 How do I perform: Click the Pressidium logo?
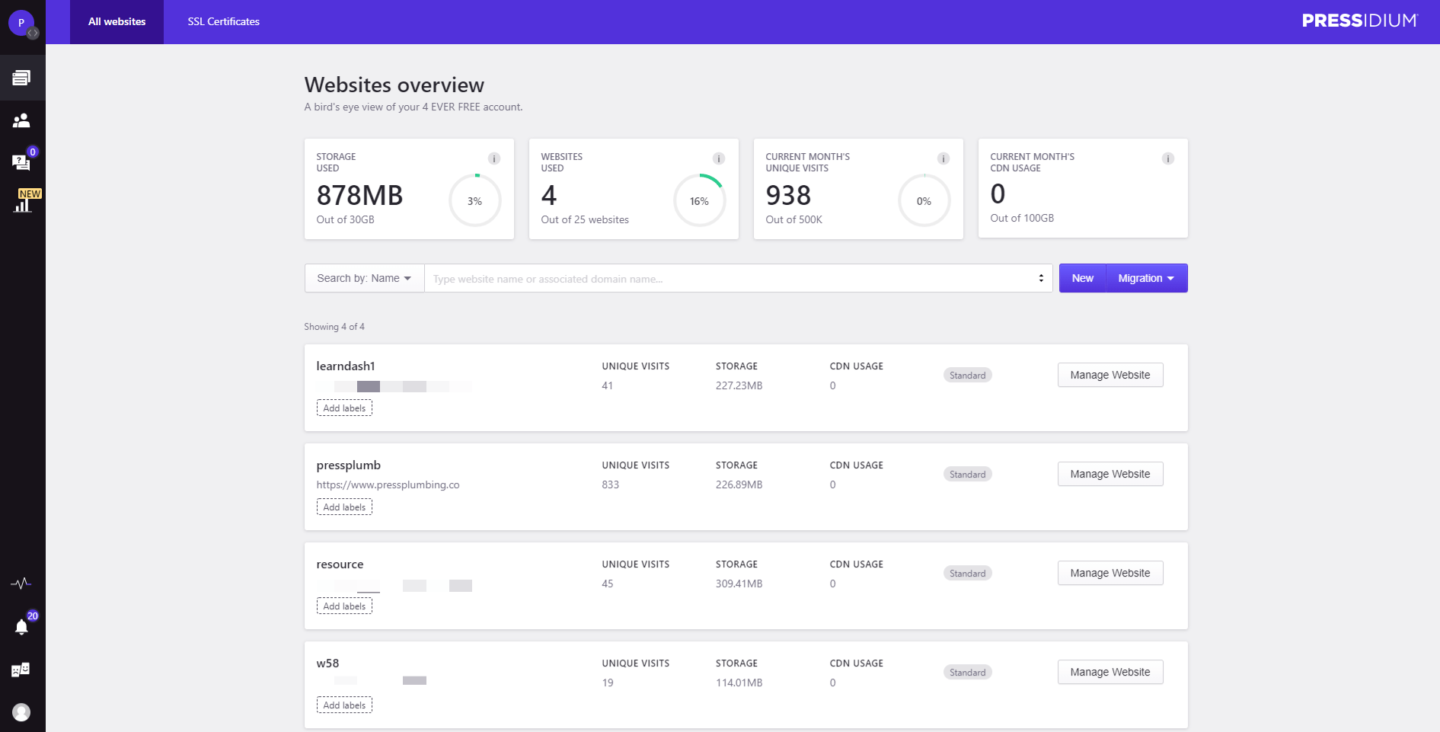(1360, 21)
